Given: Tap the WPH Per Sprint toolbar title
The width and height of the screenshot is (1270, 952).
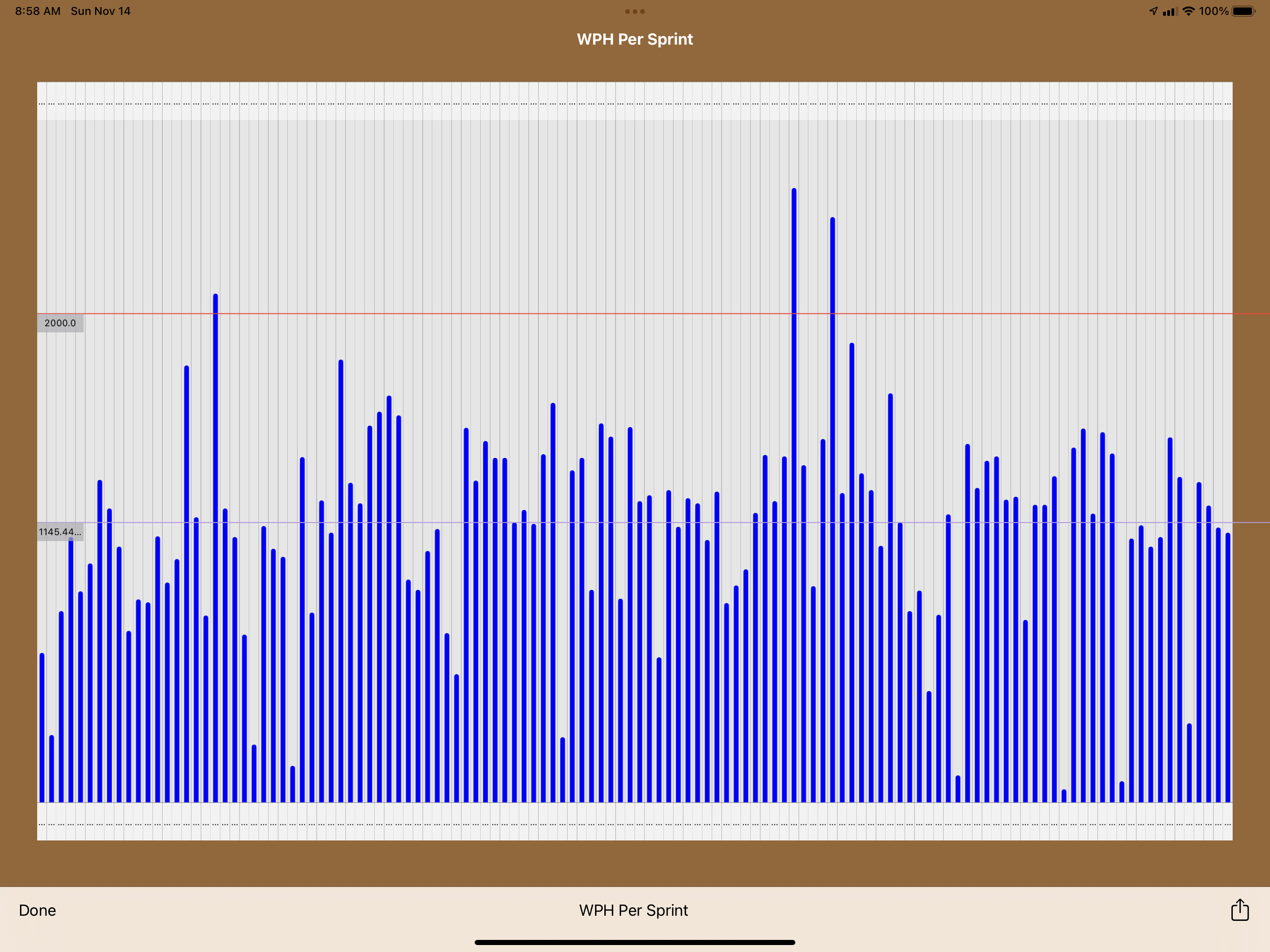Looking at the screenshot, I should click(x=633, y=910).
